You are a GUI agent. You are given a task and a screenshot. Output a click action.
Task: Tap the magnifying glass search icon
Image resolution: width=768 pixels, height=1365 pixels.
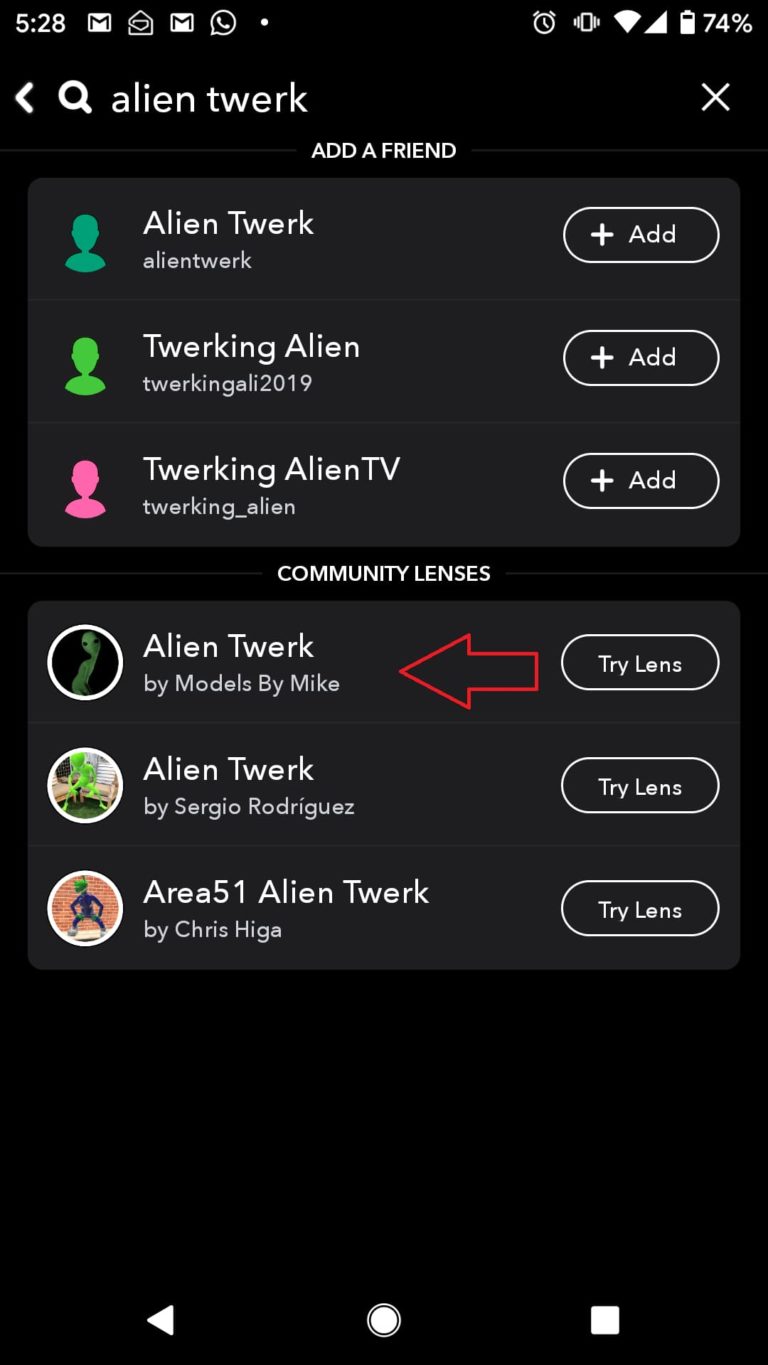point(75,97)
